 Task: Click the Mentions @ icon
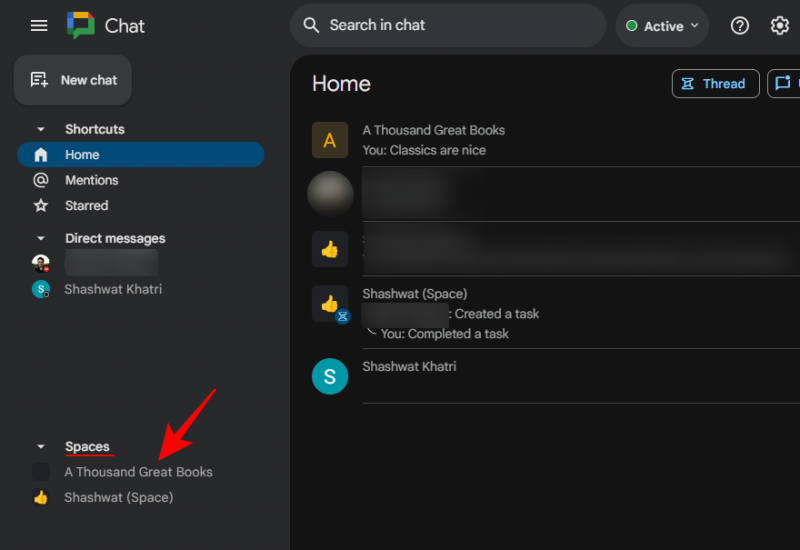coord(41,180)
